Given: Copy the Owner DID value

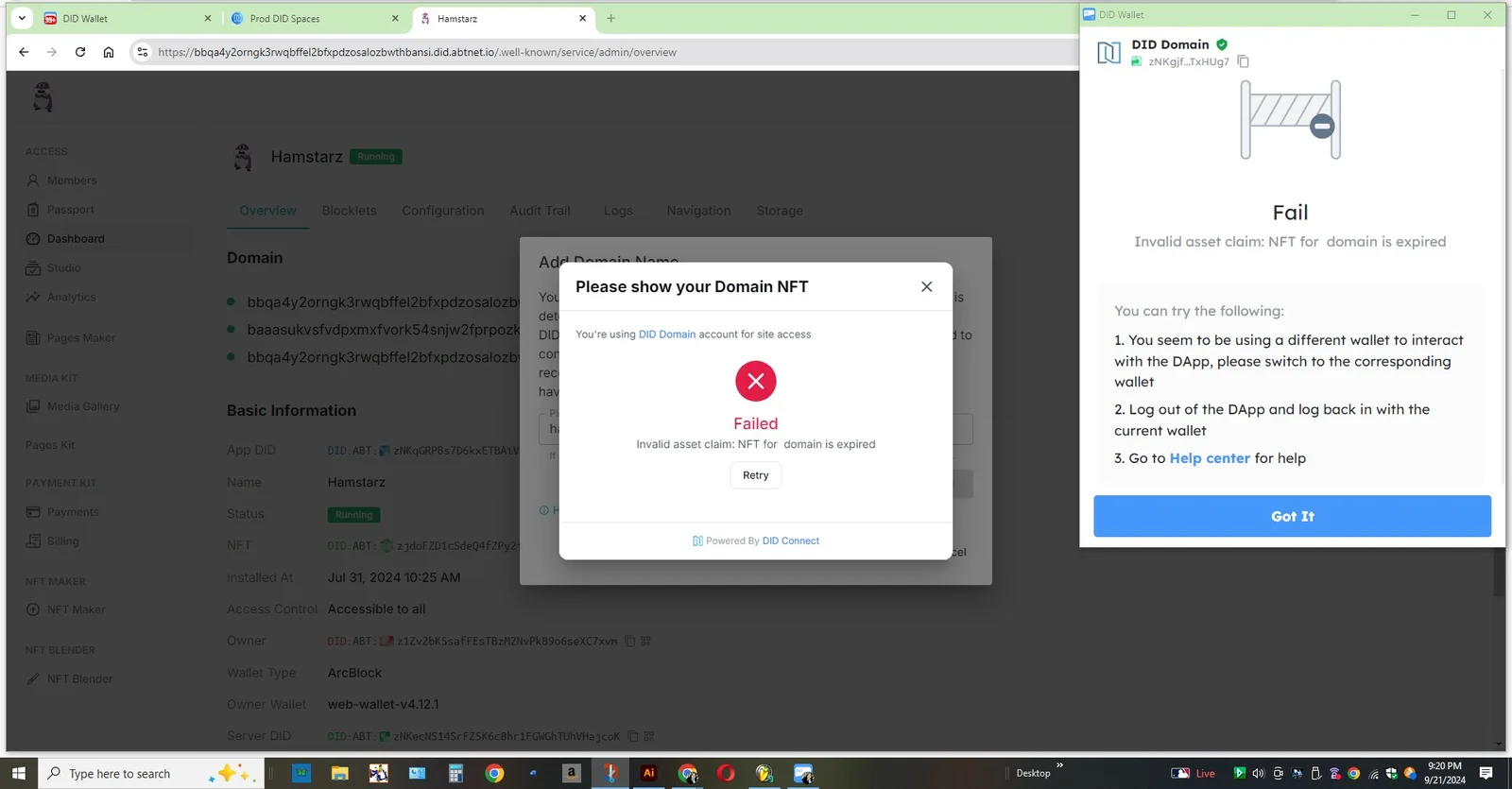Looking at the screenshot, I should 629,641.
